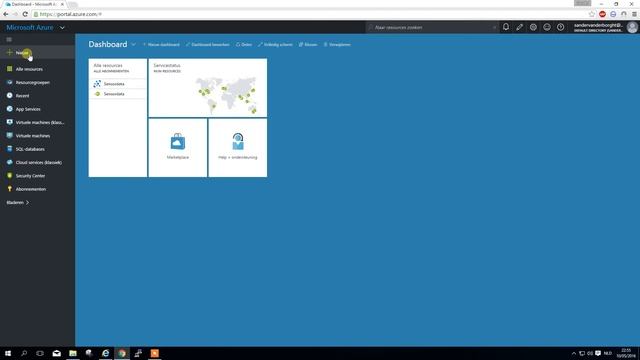This screenshot has width=640, height=360.
Task: Click the Abonnementen key icon
Action: (9, 189)
